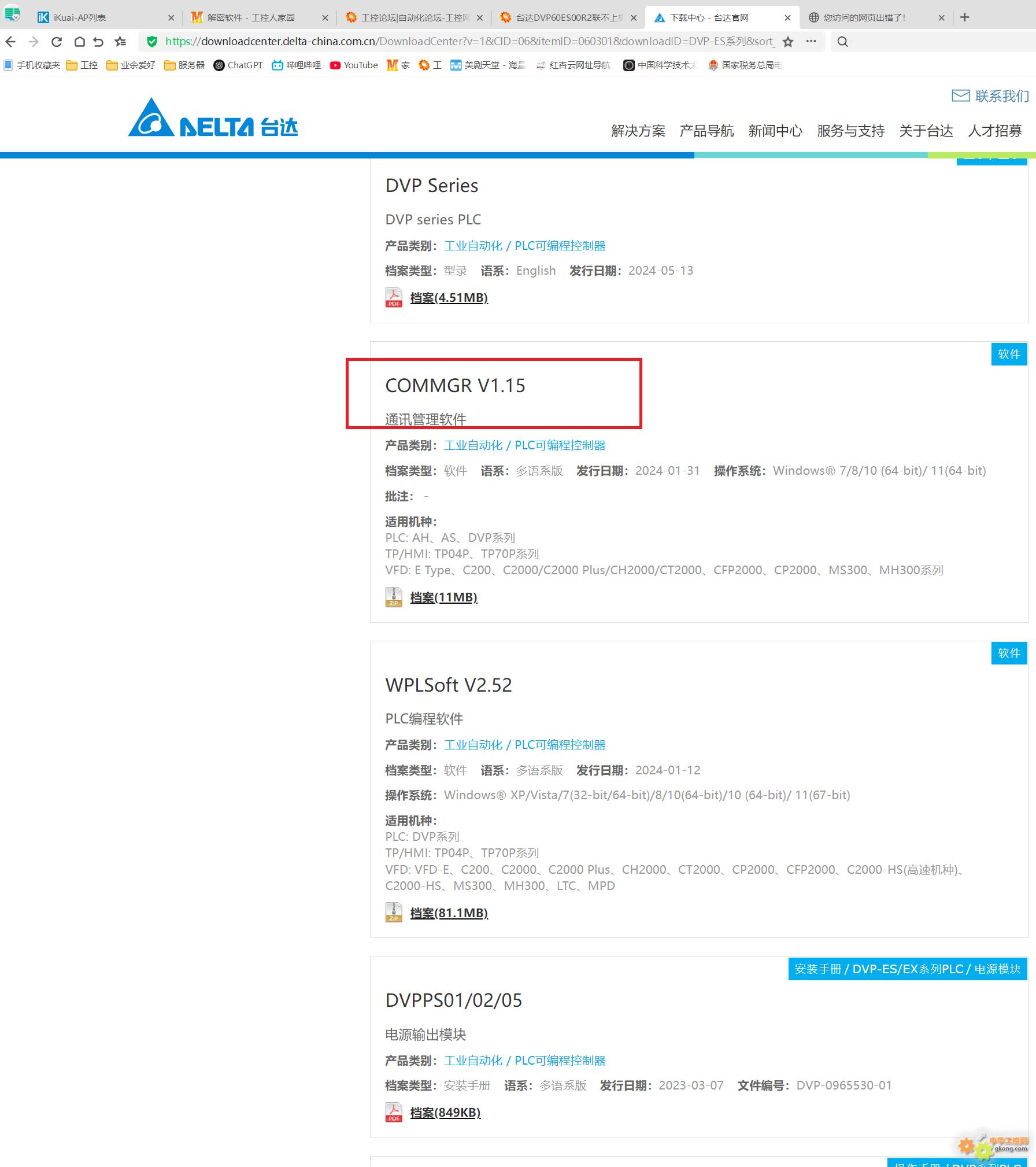Open the favorites list icon
Viewport: 1036px width, 1167px height.
tap(120, 42)
